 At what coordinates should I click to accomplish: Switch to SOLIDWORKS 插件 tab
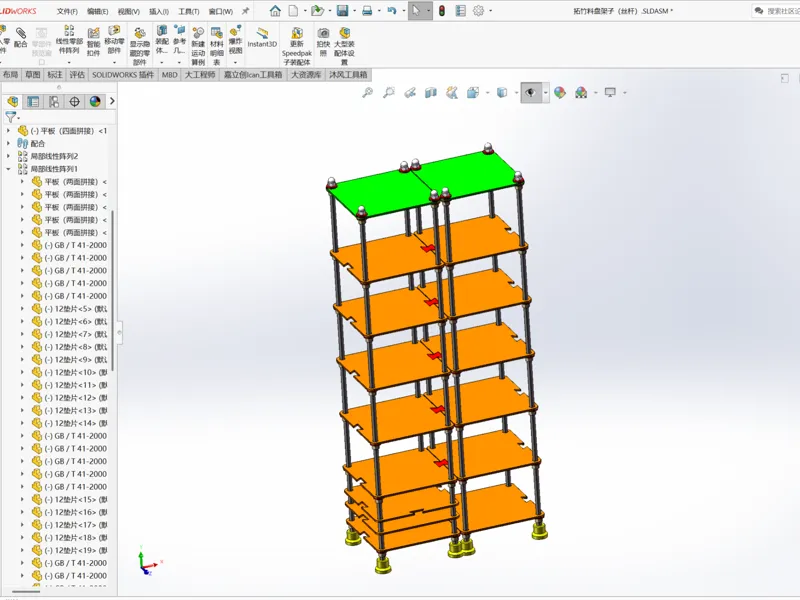pyautogui.click(x=122, y=75)
